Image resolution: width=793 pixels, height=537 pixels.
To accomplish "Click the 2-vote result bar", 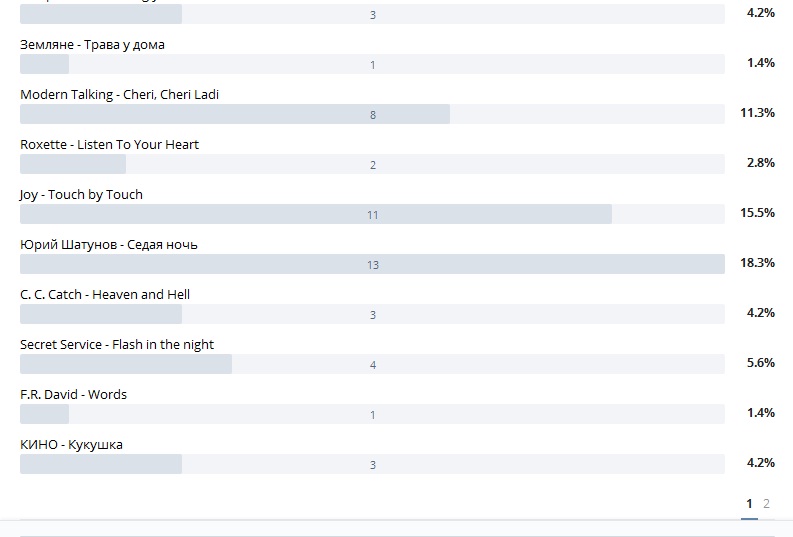I will pos(372,164).
